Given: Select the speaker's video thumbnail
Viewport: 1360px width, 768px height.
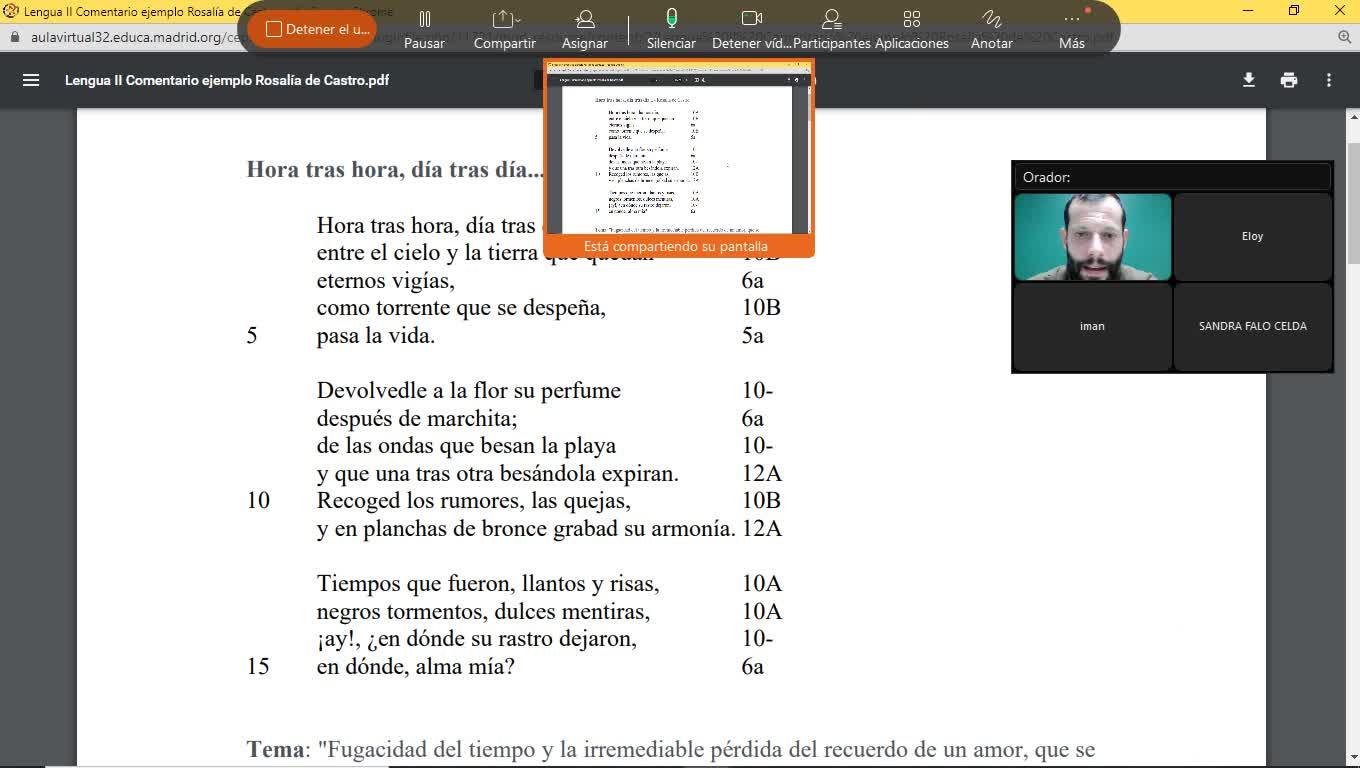Looking at the screenshot, I should [x=1092, y=237].
